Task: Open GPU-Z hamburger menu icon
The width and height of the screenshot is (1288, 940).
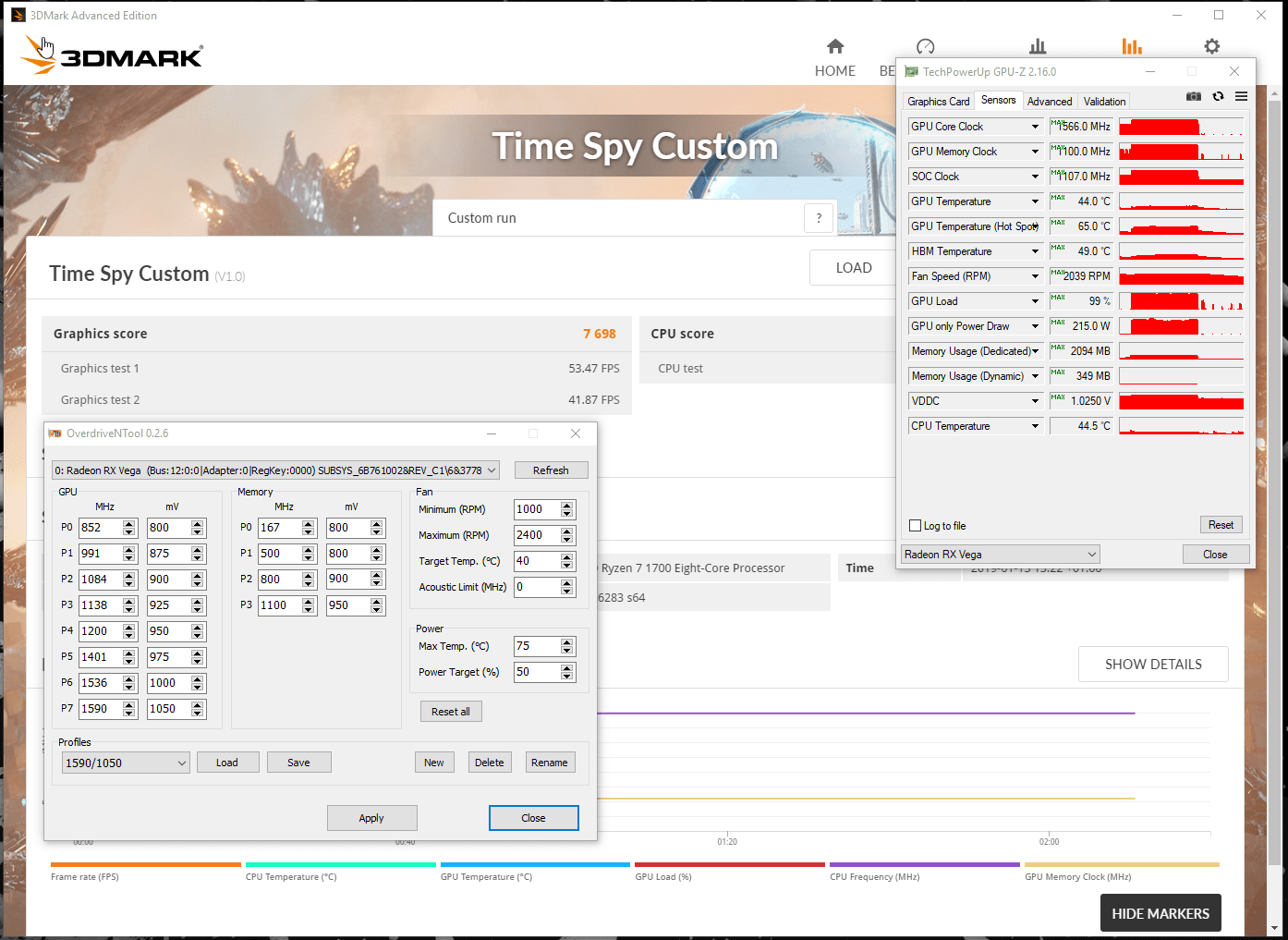Action: 1241,96
